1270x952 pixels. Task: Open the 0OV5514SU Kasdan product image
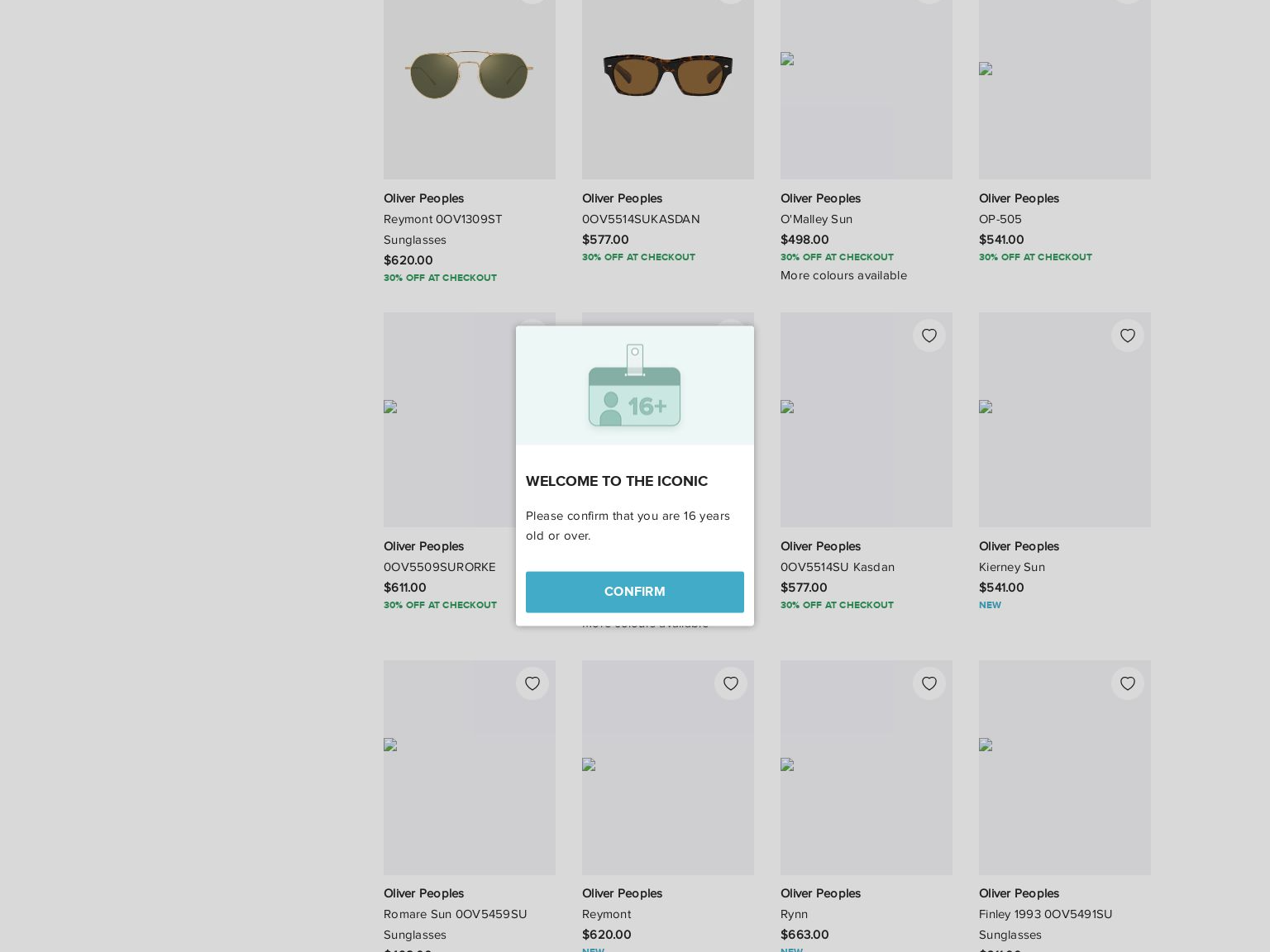[867, 420]
